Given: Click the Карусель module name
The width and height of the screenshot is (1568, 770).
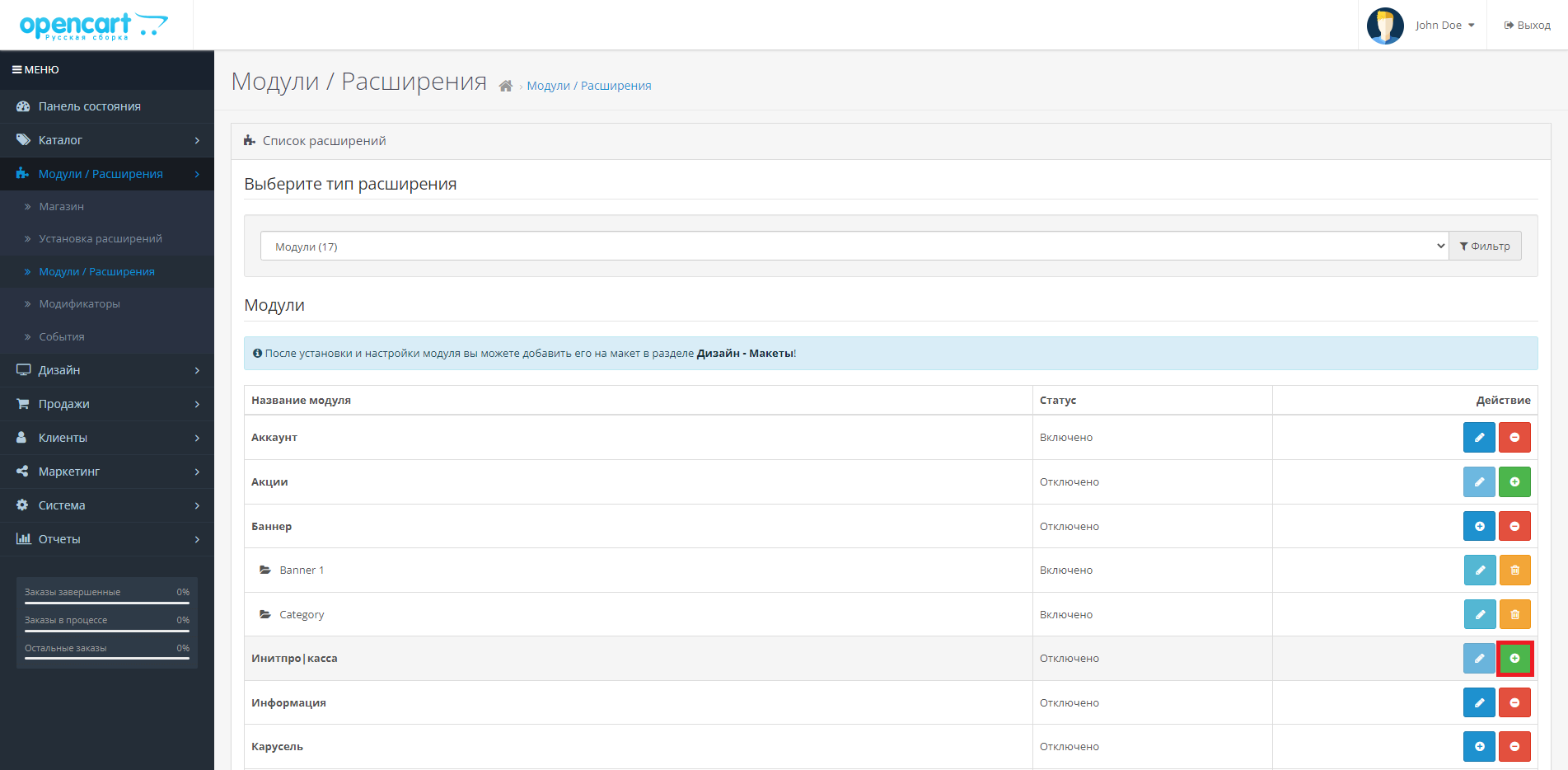Looking at the screenshot, I should 278,746.
